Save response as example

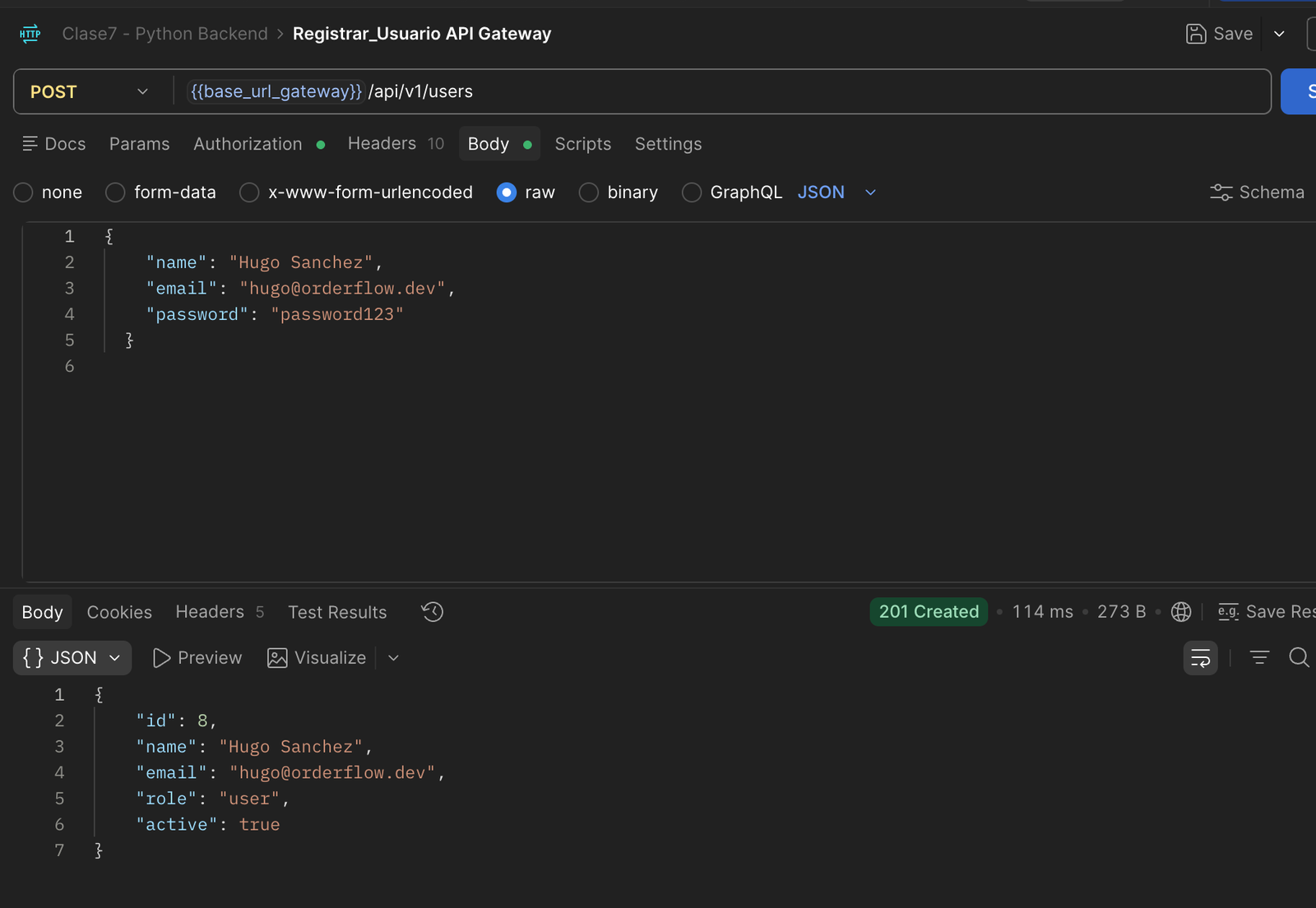1267,612
